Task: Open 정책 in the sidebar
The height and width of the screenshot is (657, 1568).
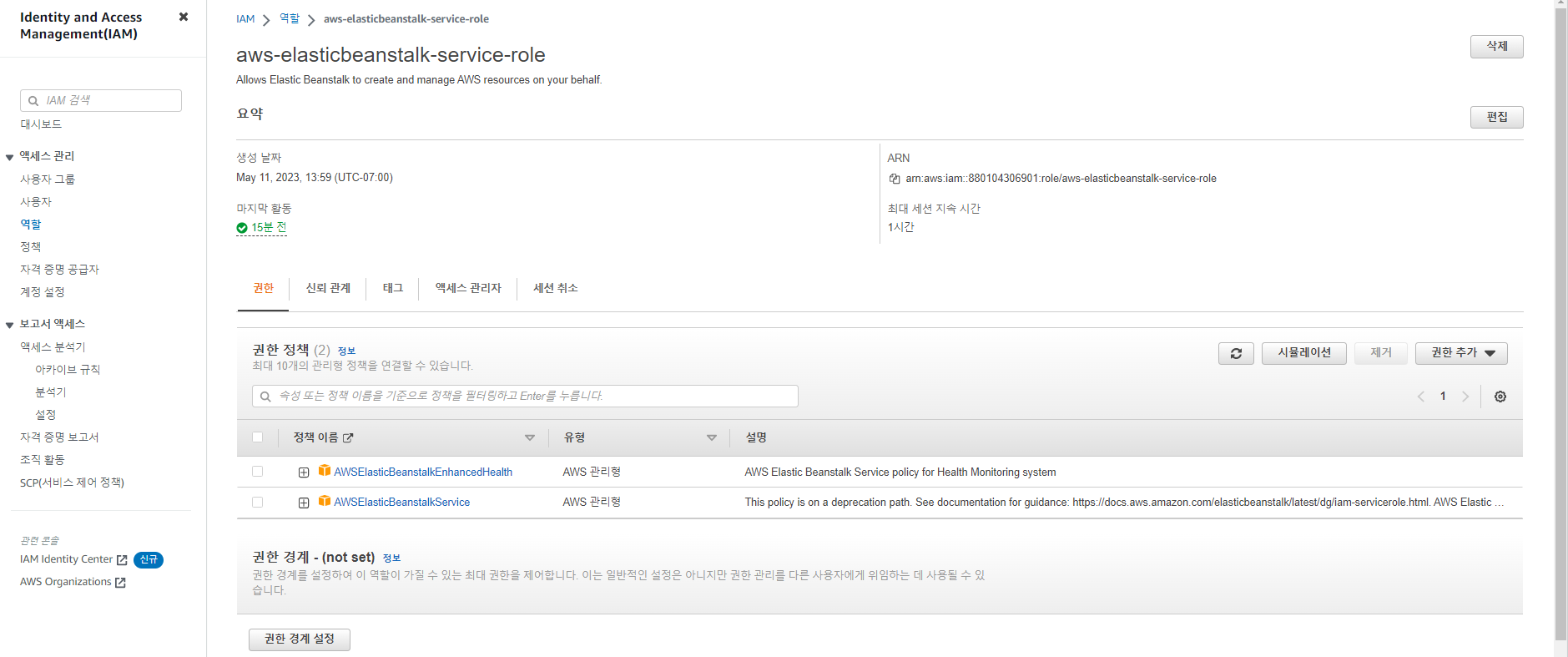Action: (31, 247)
